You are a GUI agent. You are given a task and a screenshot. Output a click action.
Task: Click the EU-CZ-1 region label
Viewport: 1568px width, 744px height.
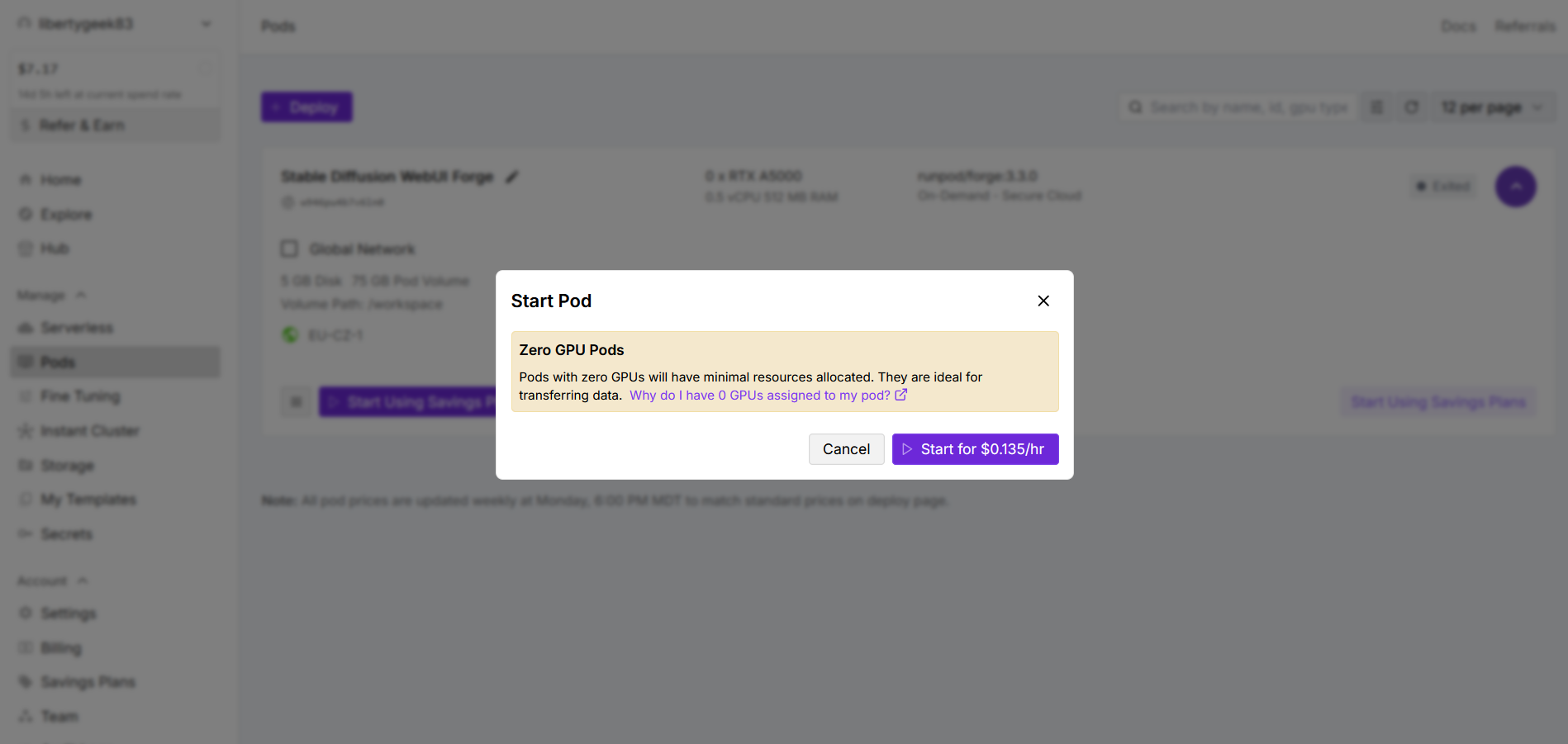click(x=335, y=335)
